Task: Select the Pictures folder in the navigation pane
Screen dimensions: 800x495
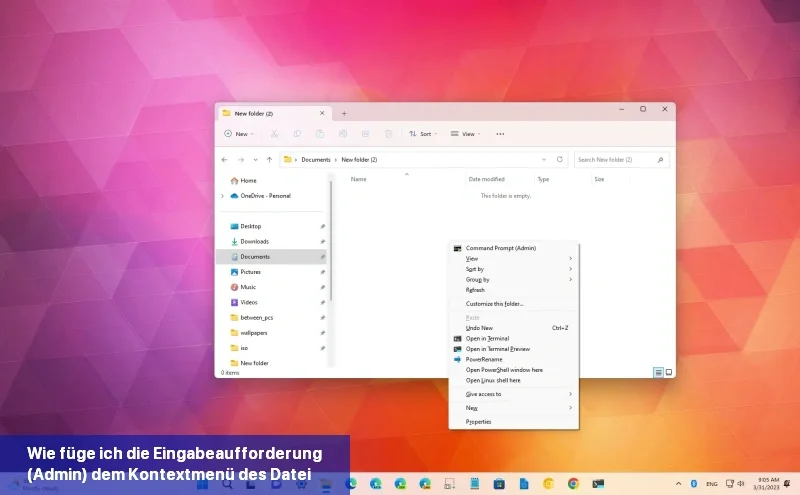Action: [250, 272]
